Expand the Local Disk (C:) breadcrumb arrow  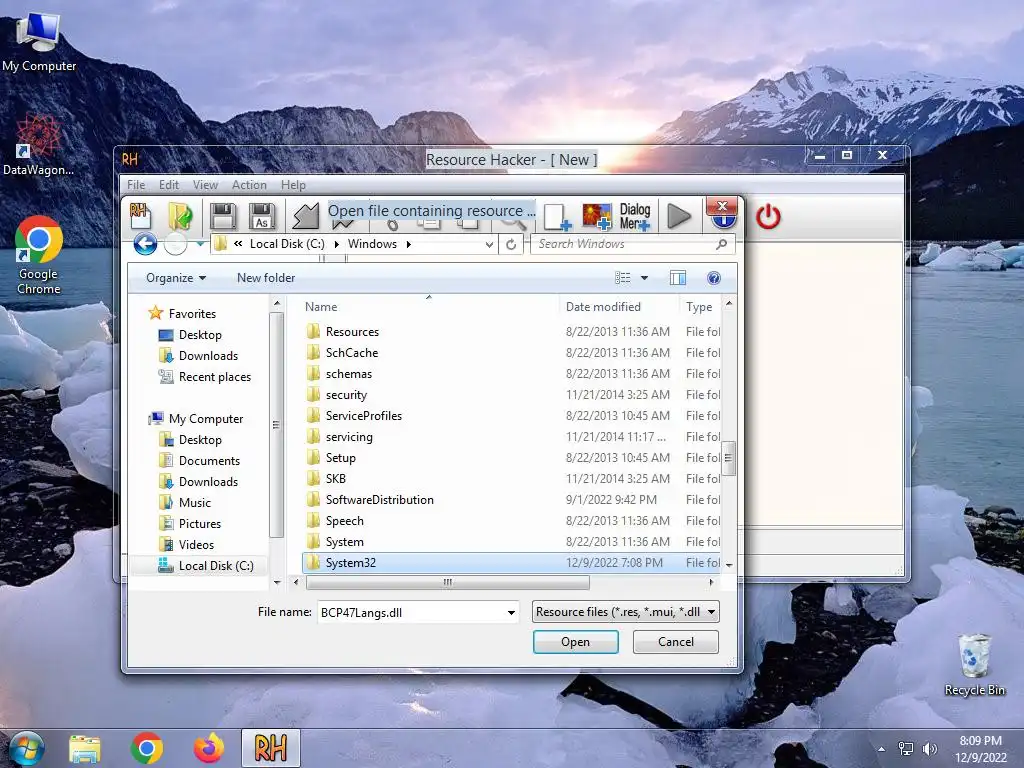[336, 244]
